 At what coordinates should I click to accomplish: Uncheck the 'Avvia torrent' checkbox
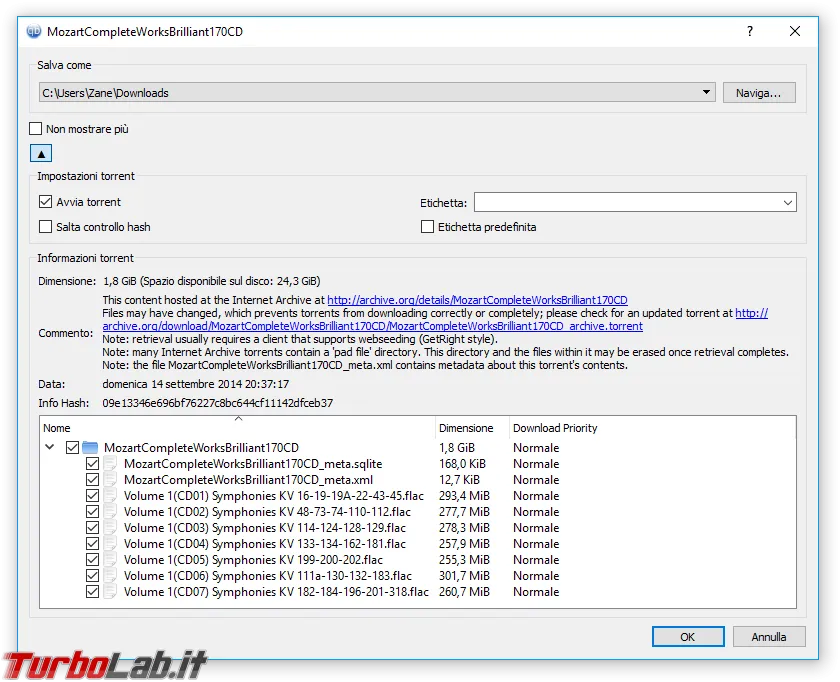click(46, 202)
